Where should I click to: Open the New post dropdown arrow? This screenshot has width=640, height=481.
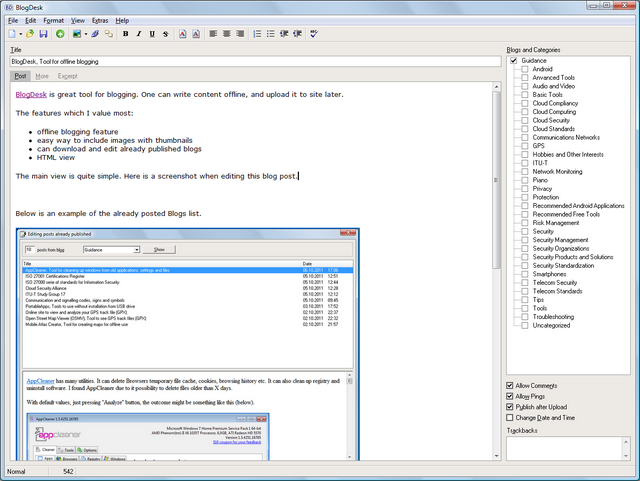20,34
